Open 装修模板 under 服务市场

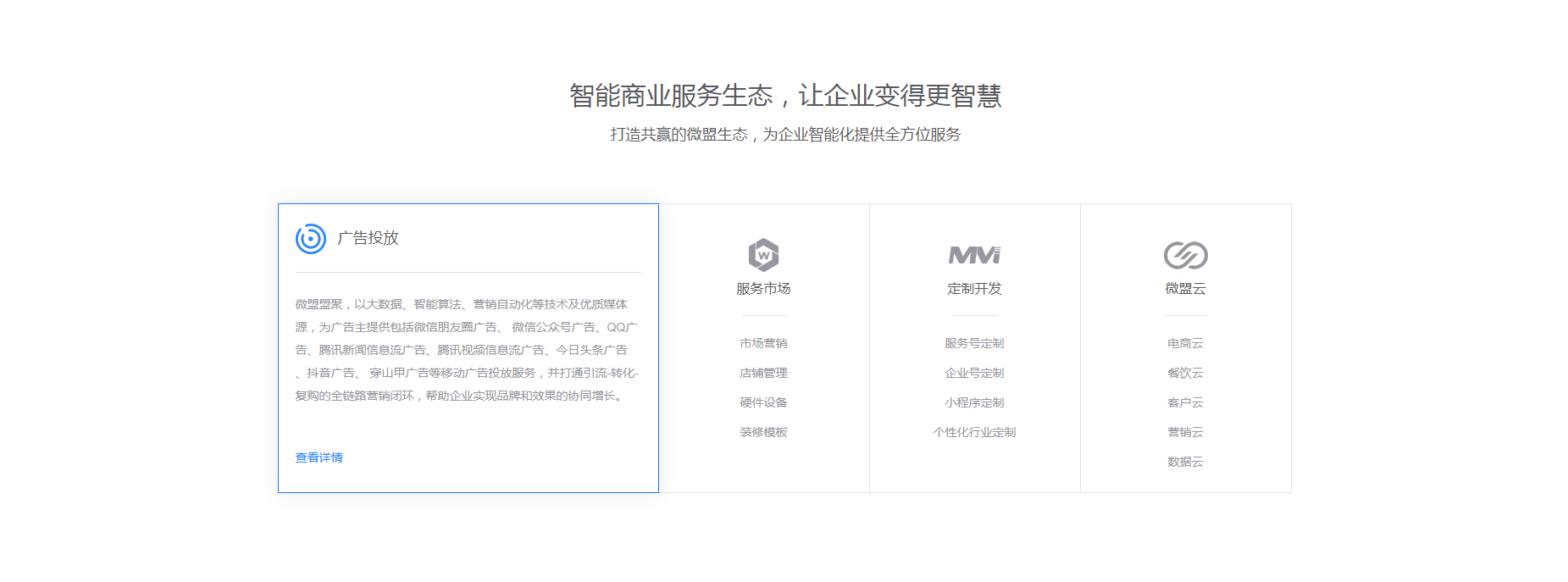pyautogui.click(x=763, y=432)
